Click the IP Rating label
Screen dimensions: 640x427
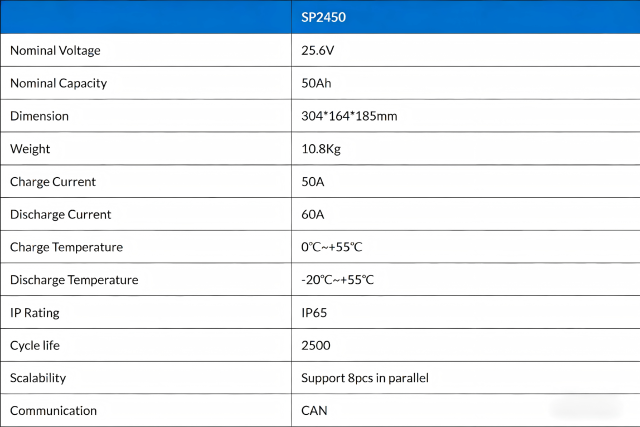[35, 313]
